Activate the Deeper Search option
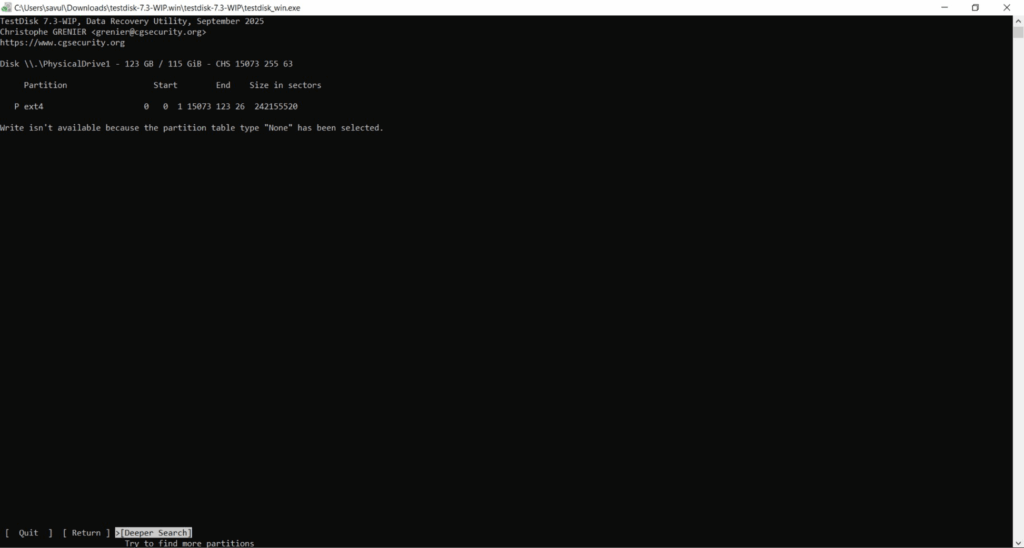Screen dimensions: 1024x548 click(x=153, y=533)
